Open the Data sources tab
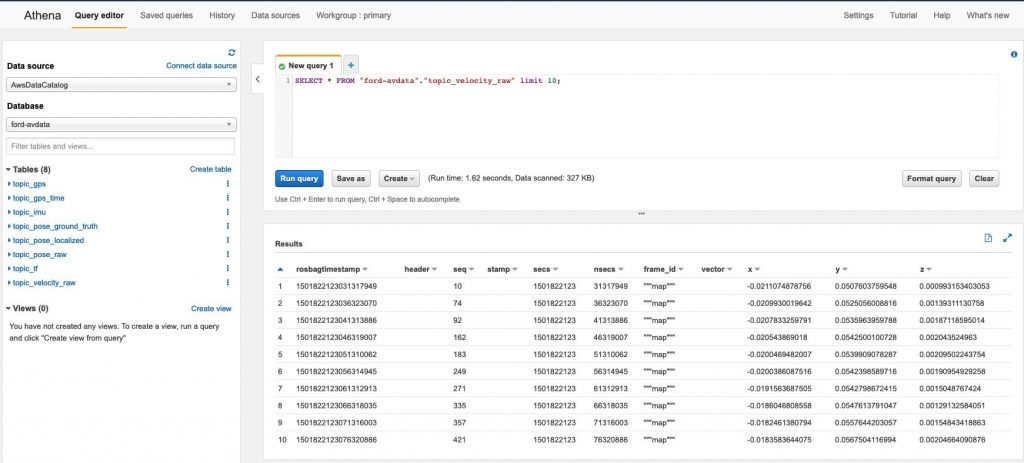Image resolution: width=1024 pixels, height=463 pixels. pyautogui.click(x=276, y=15)
